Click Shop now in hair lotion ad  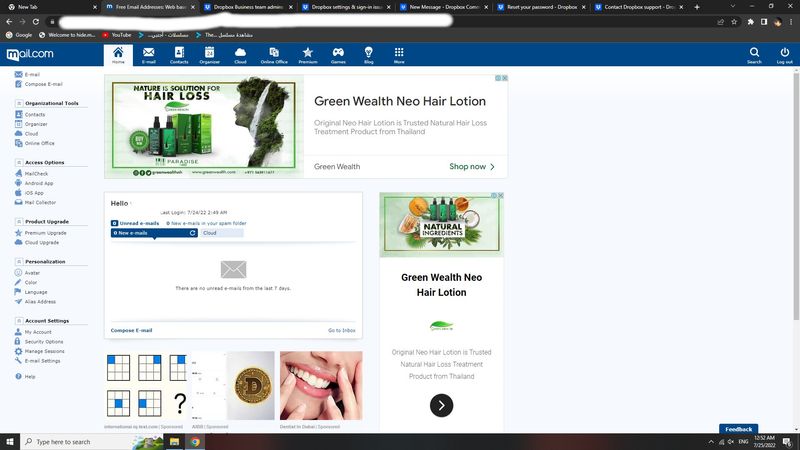click(472, 166)
